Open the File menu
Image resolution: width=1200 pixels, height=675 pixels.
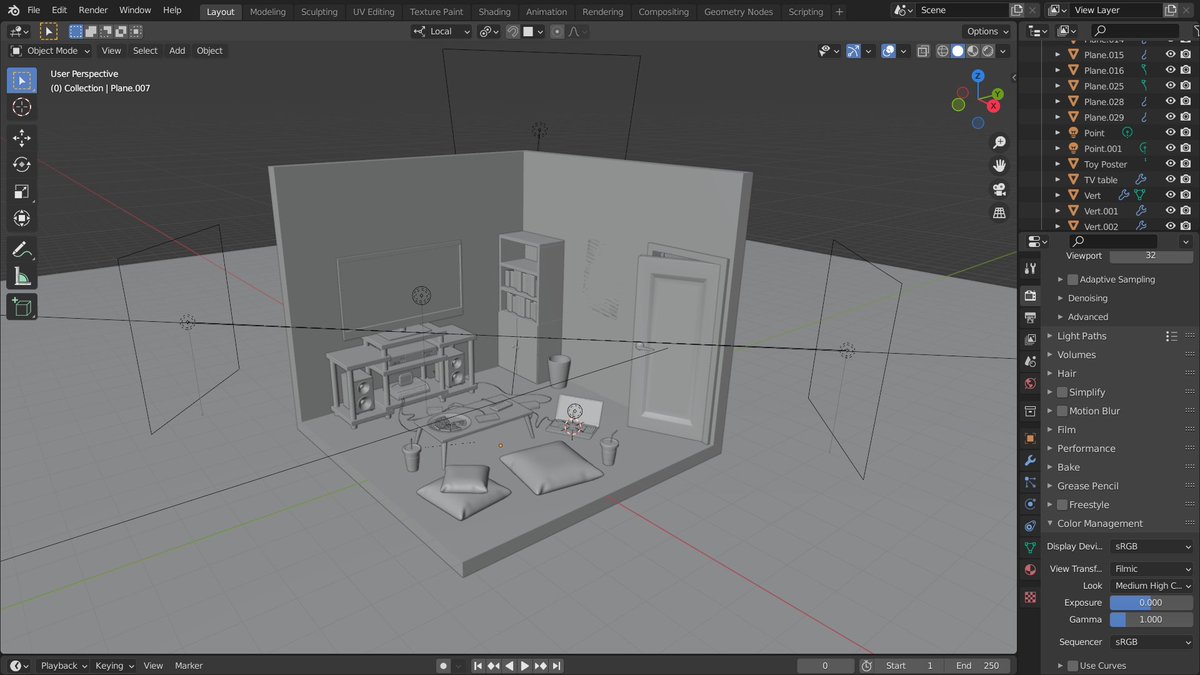click(34, 10)
